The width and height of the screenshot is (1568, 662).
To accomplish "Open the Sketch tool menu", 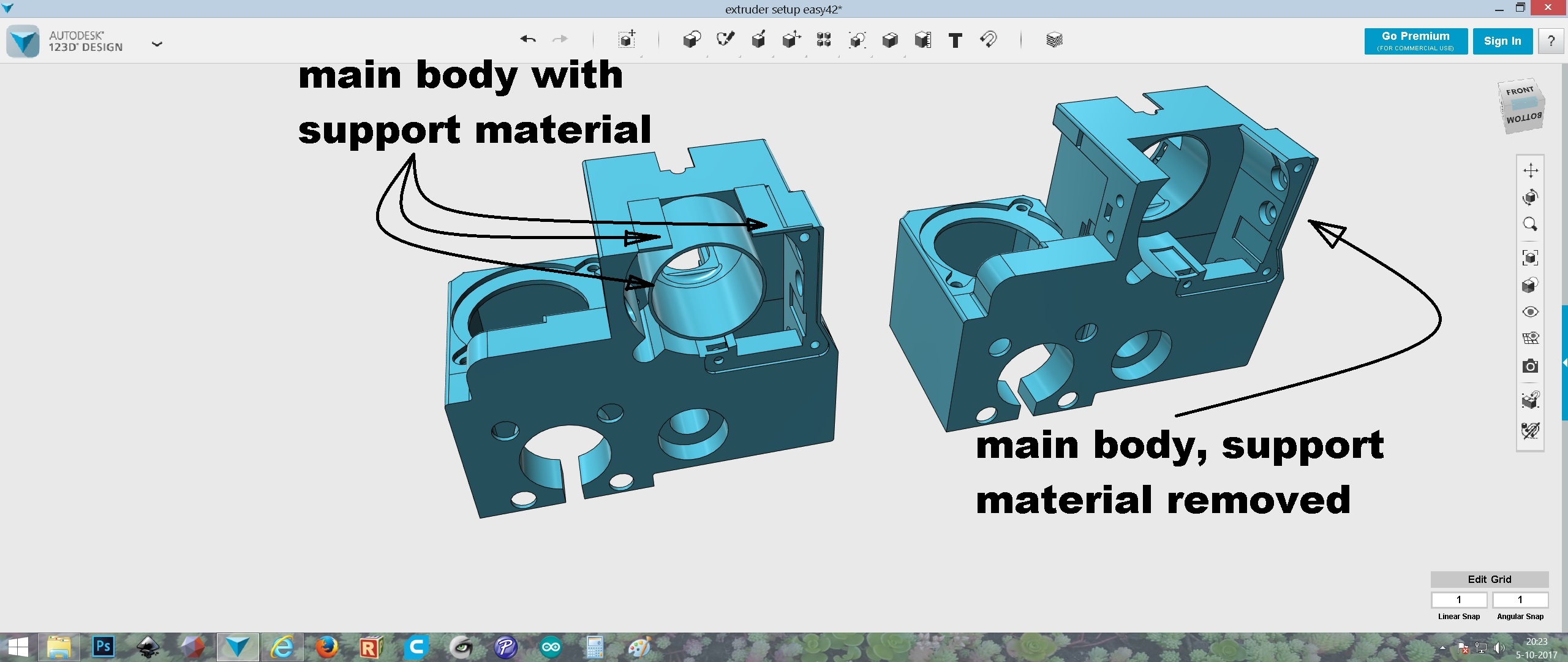I will [x=725, y=40].
